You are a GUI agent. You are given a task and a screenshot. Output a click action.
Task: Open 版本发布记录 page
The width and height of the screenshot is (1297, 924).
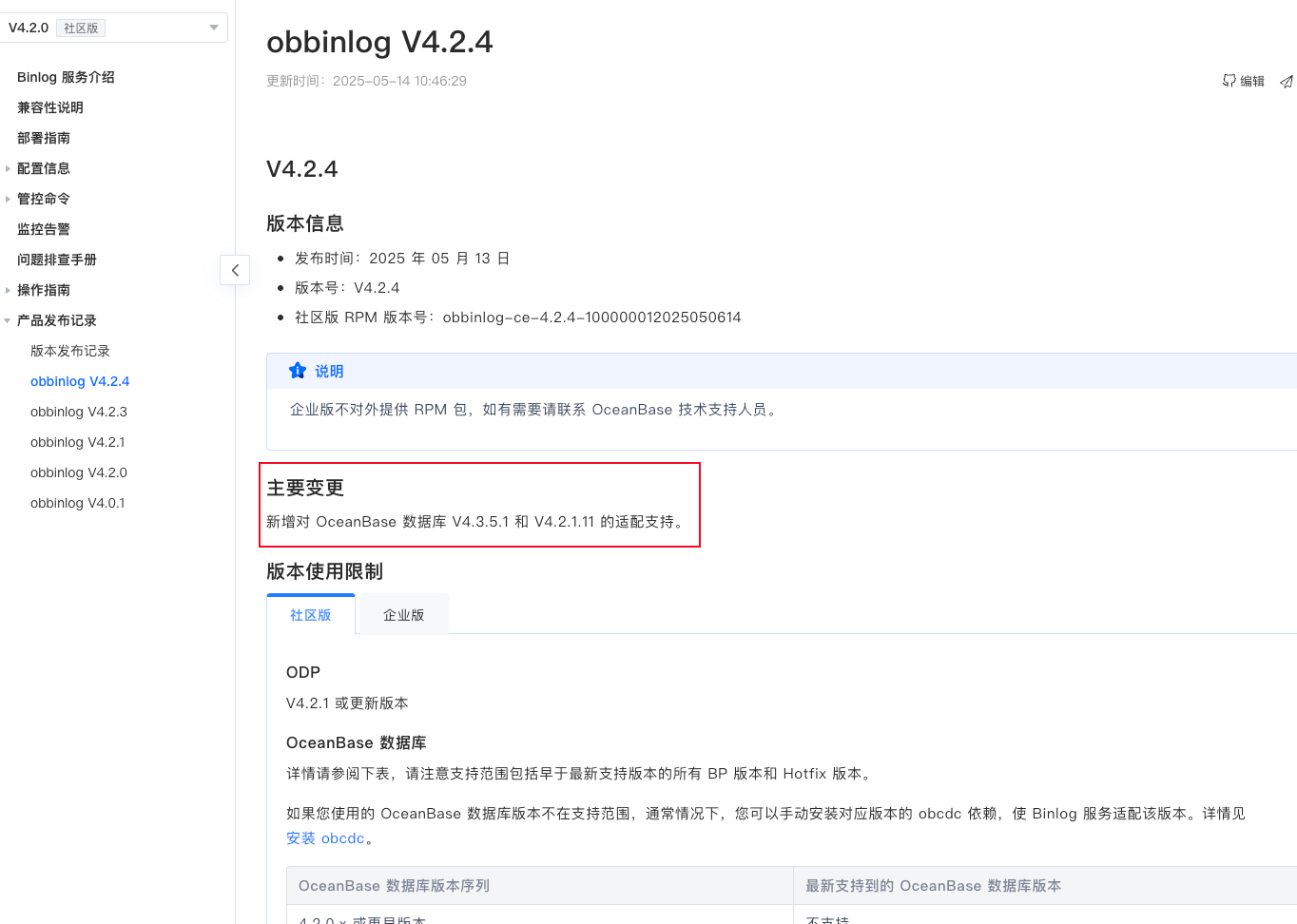pos(70,351)
